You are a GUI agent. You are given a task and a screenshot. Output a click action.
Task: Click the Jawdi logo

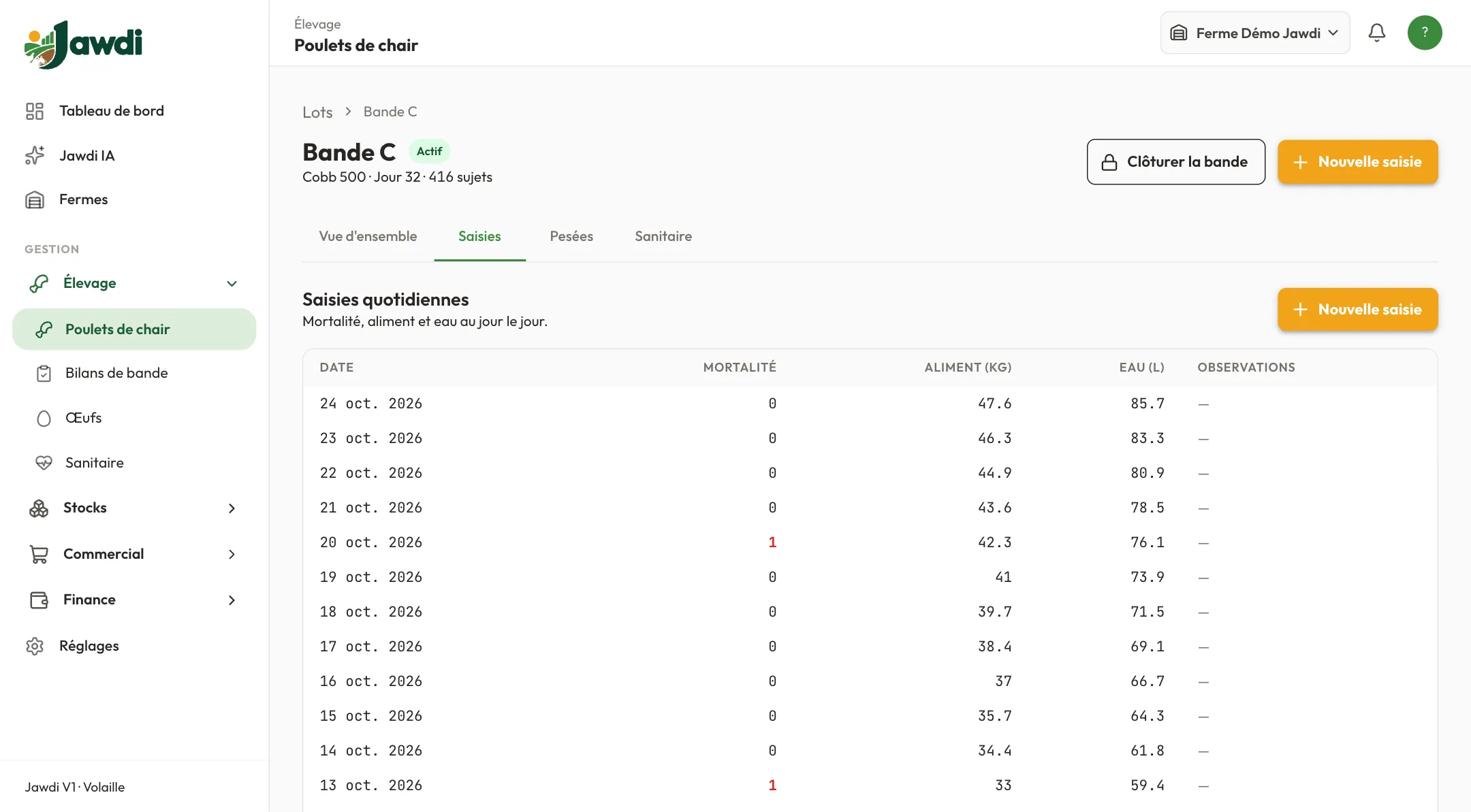(83, 44)
